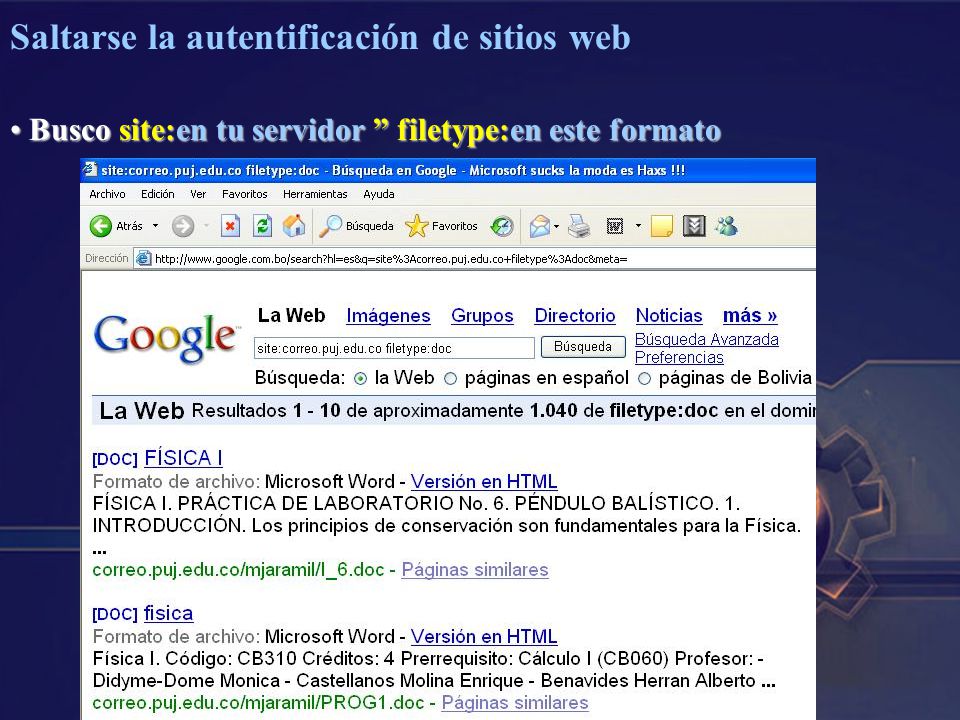Open the Archivo menu
The image size is (960, 720).
107,194
